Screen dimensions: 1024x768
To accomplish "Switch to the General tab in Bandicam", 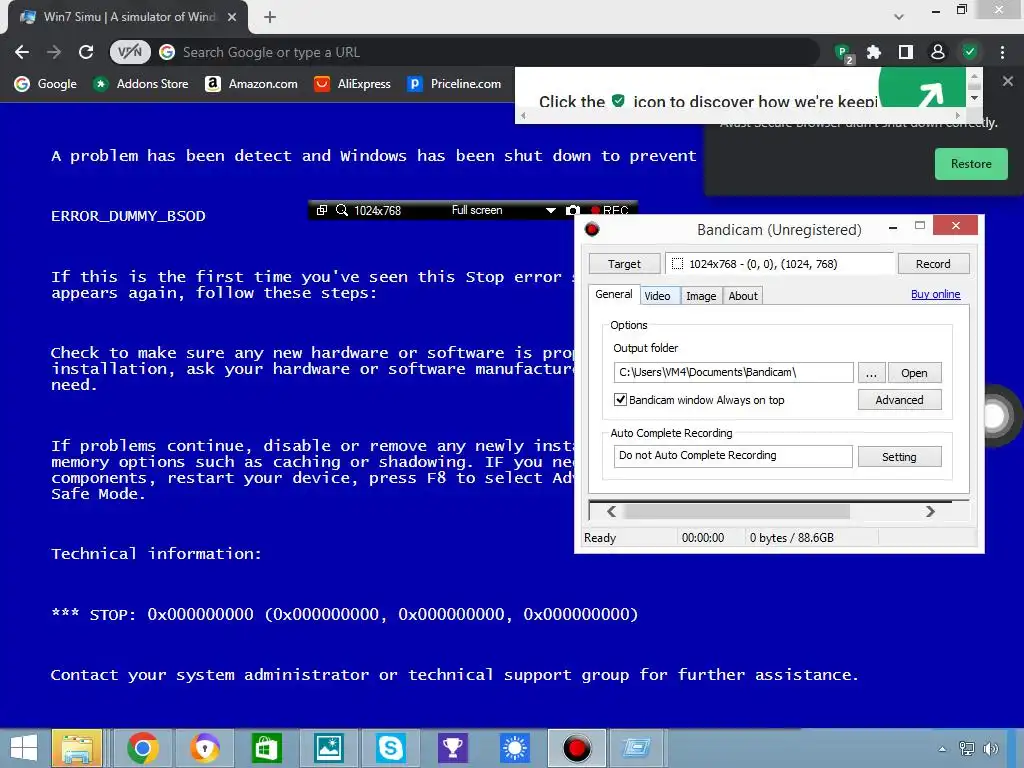I will click(614, 295).
